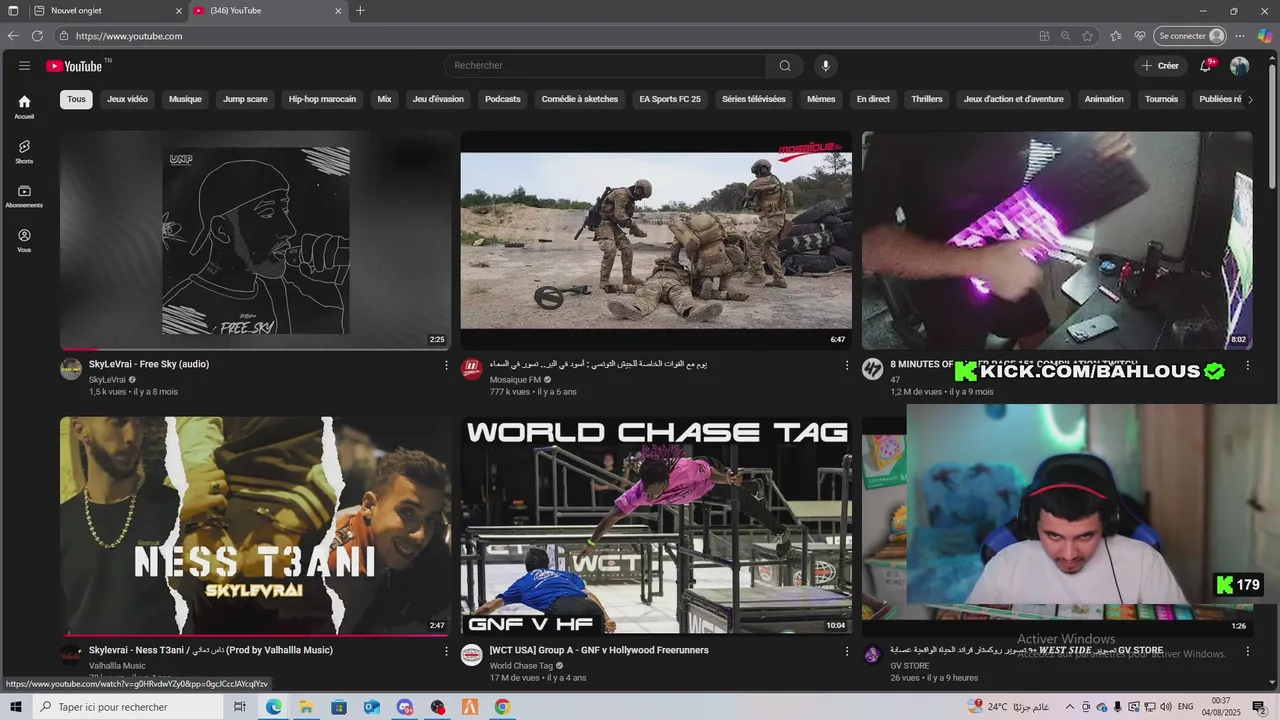The width and height of the screenshot is (1280, 720).
Task: Open the browser favorites list icon
Action: [x=1116, y=36]
